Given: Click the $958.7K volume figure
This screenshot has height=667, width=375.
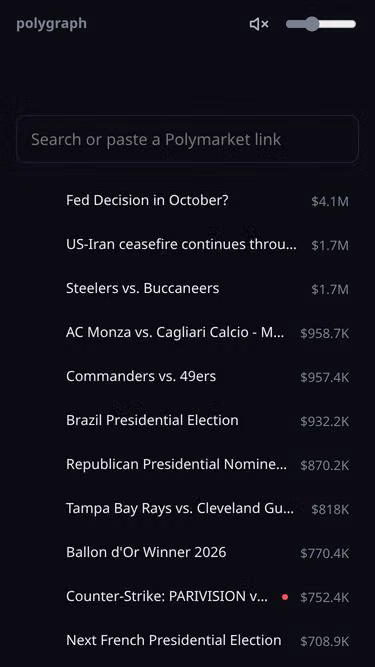Looking at the screenshot, I should tap(324, 334).
